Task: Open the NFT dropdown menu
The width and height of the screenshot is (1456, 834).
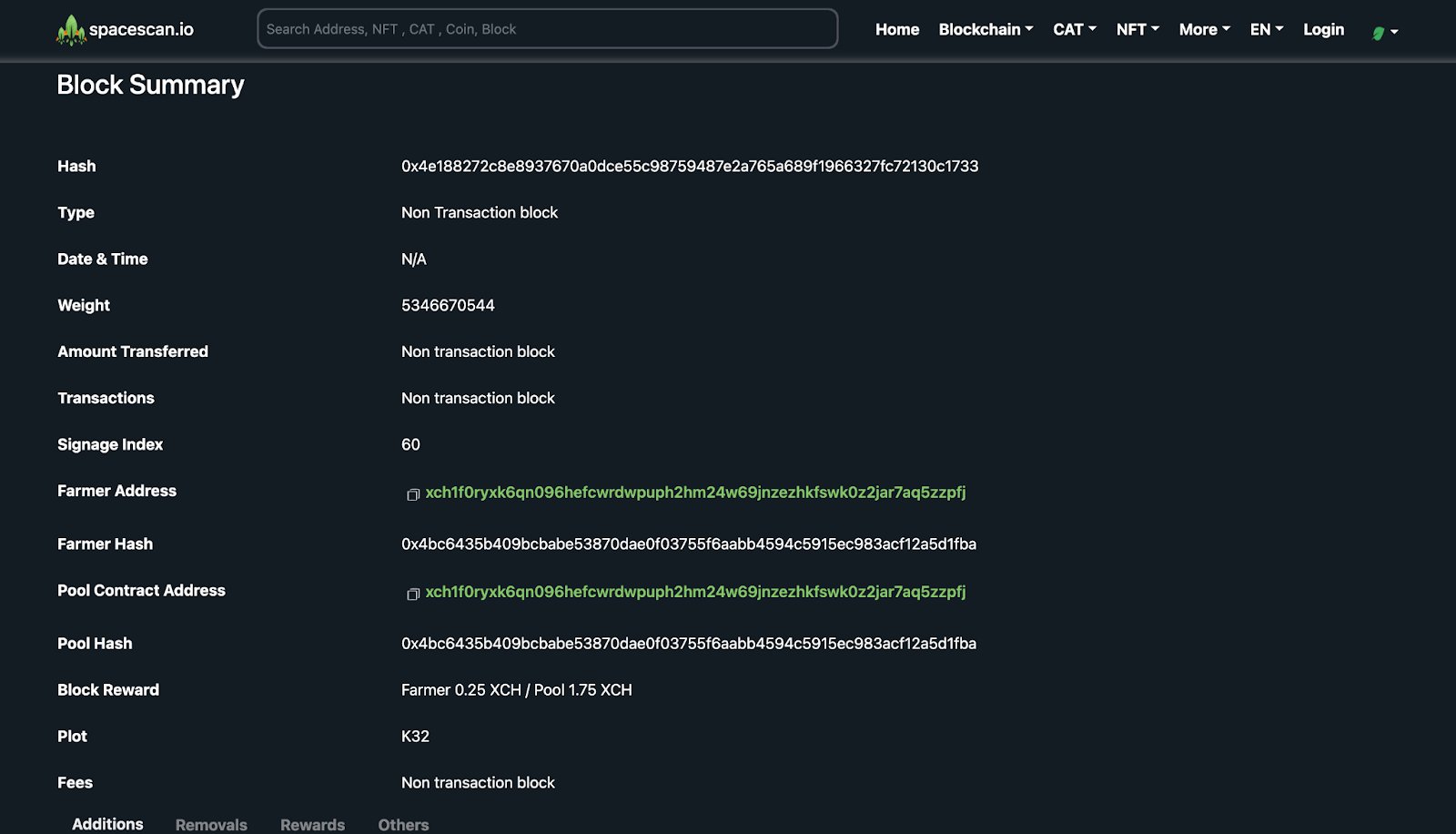Action: pyautogui.click(x=1137, y=29)
